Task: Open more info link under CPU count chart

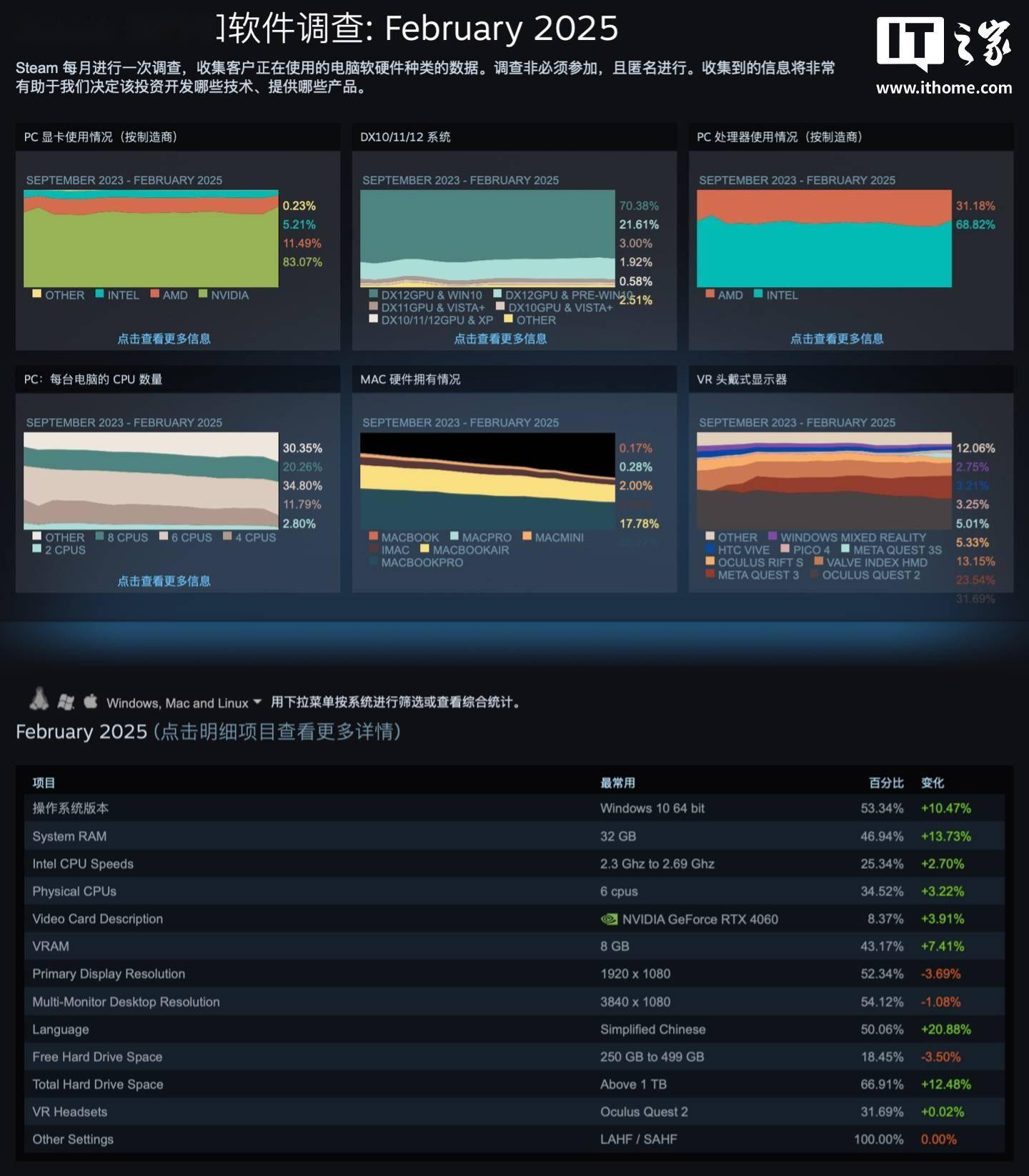Action: (x=164, y=581)
